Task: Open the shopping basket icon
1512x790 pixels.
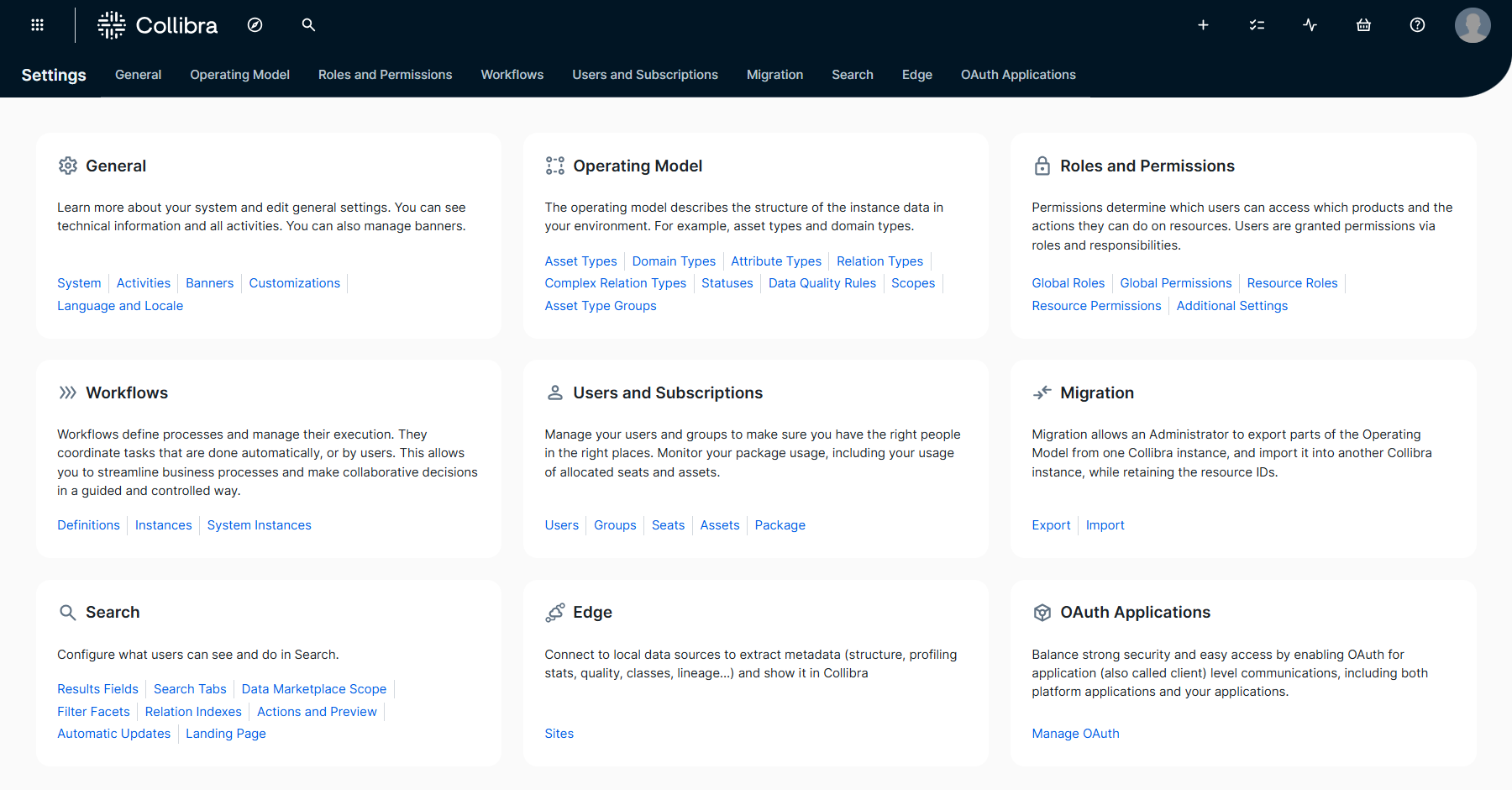Action: point(1363,25)
